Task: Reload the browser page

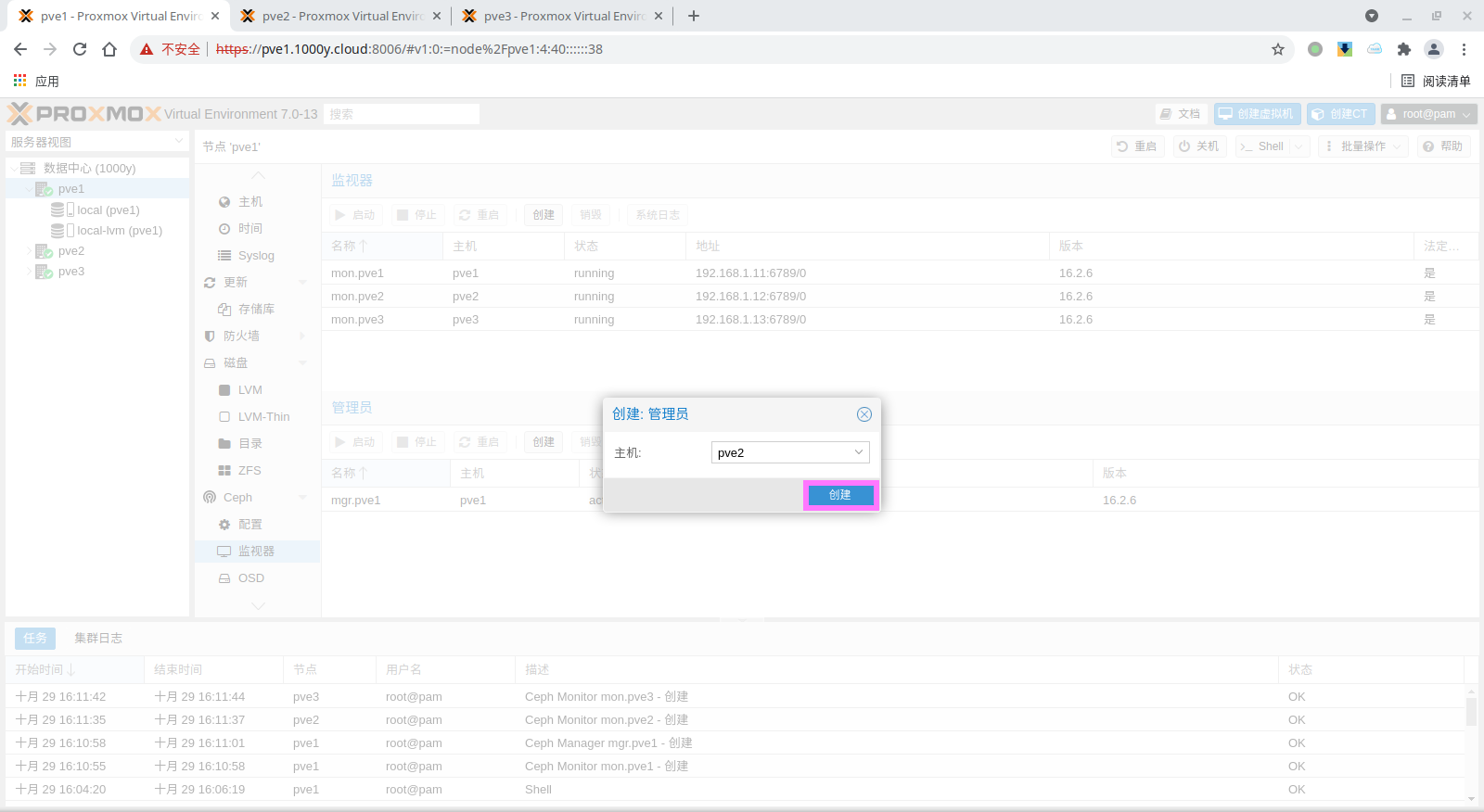Action: tap(80, 49)
